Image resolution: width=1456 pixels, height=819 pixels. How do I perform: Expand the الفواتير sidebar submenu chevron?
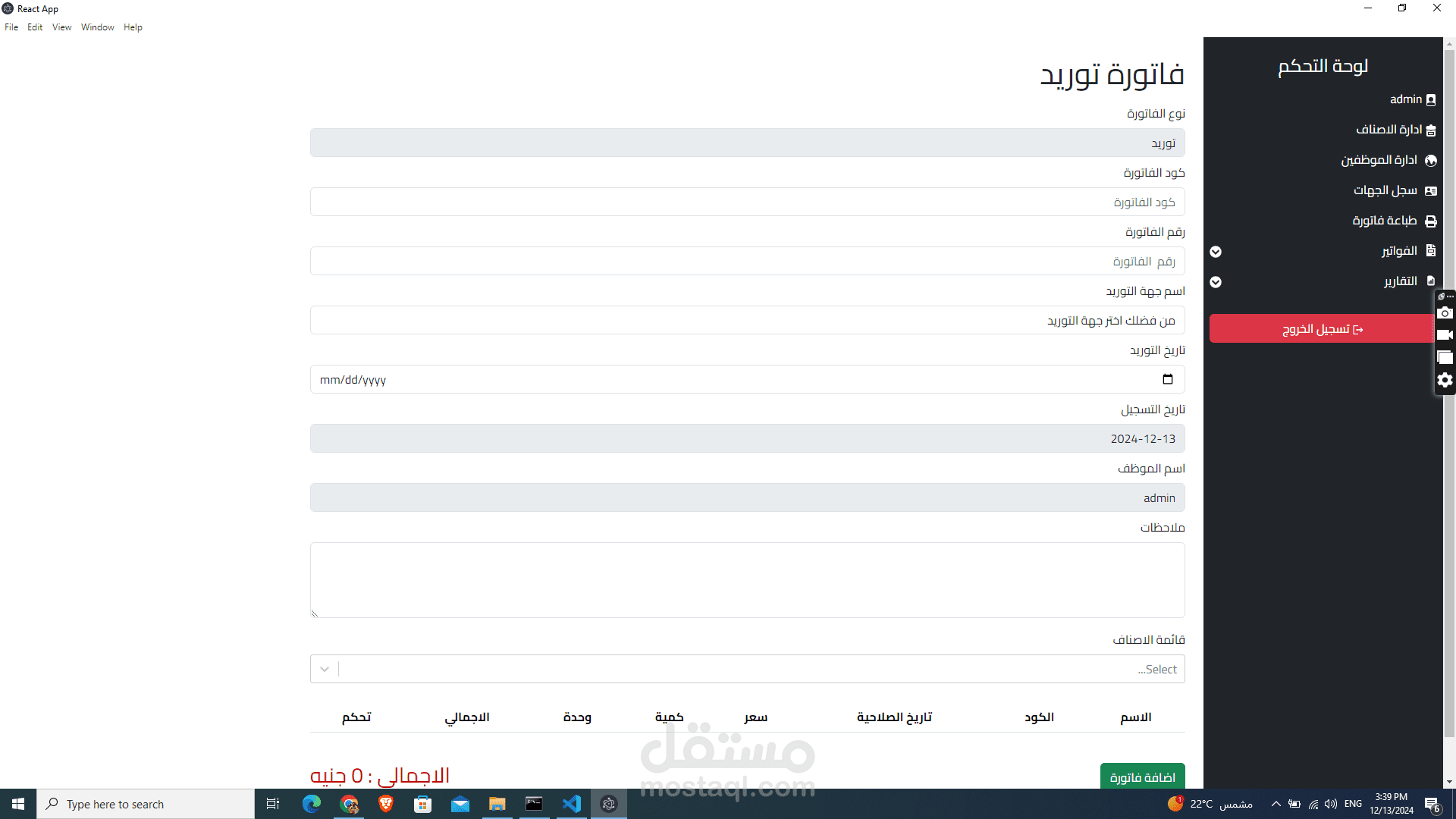pos(1216,252)
